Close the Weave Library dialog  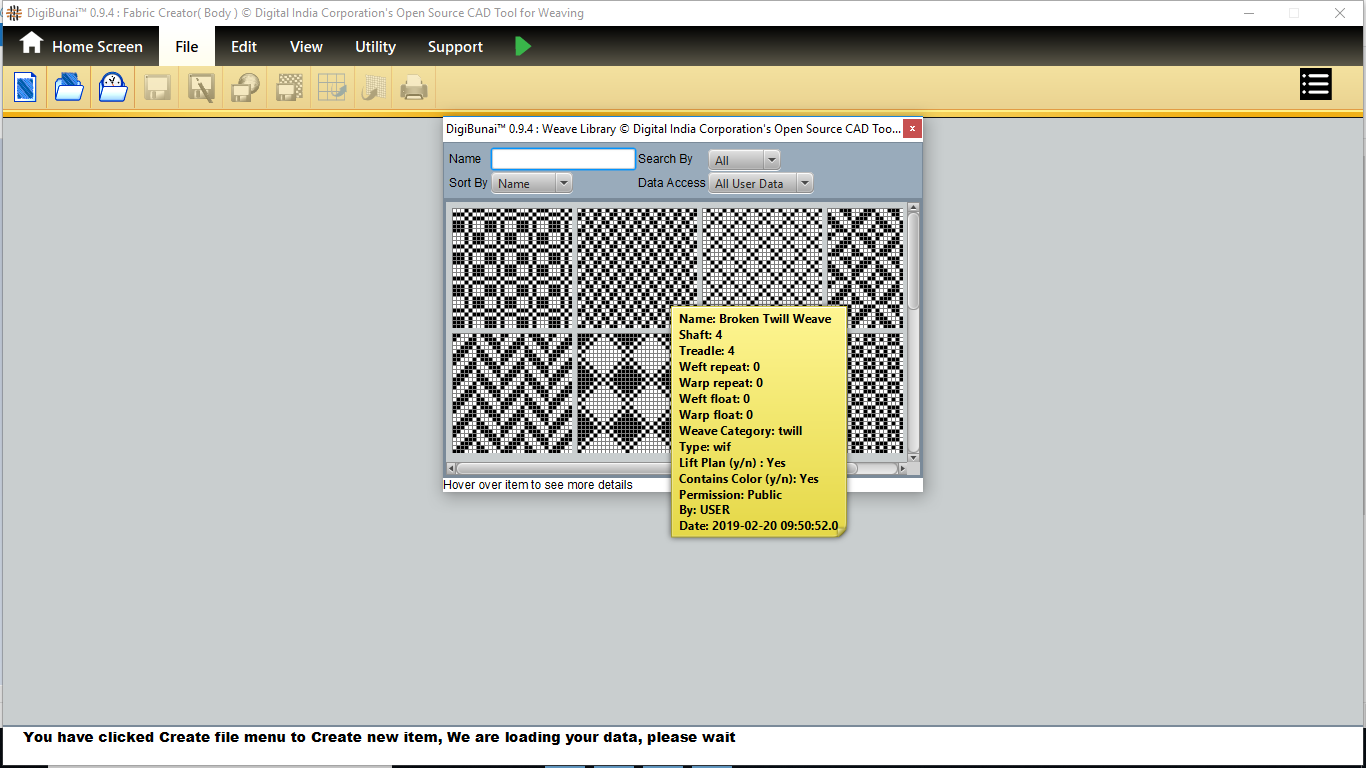point(912,128)
